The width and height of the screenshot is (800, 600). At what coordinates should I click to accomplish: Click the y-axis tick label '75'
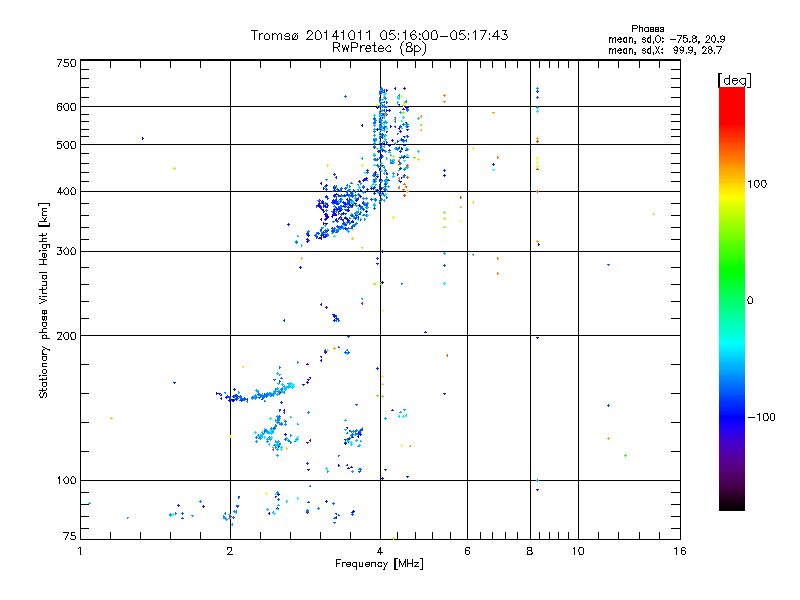69,536
